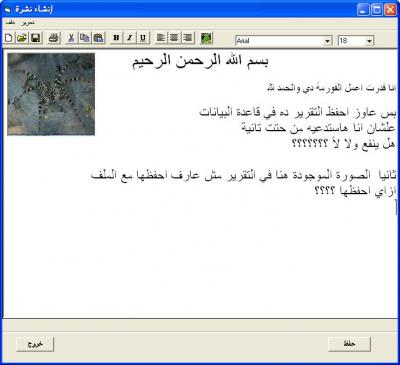400x365 pixels.
Task: Open the Arial font dropdown
Action: point(327,41)
